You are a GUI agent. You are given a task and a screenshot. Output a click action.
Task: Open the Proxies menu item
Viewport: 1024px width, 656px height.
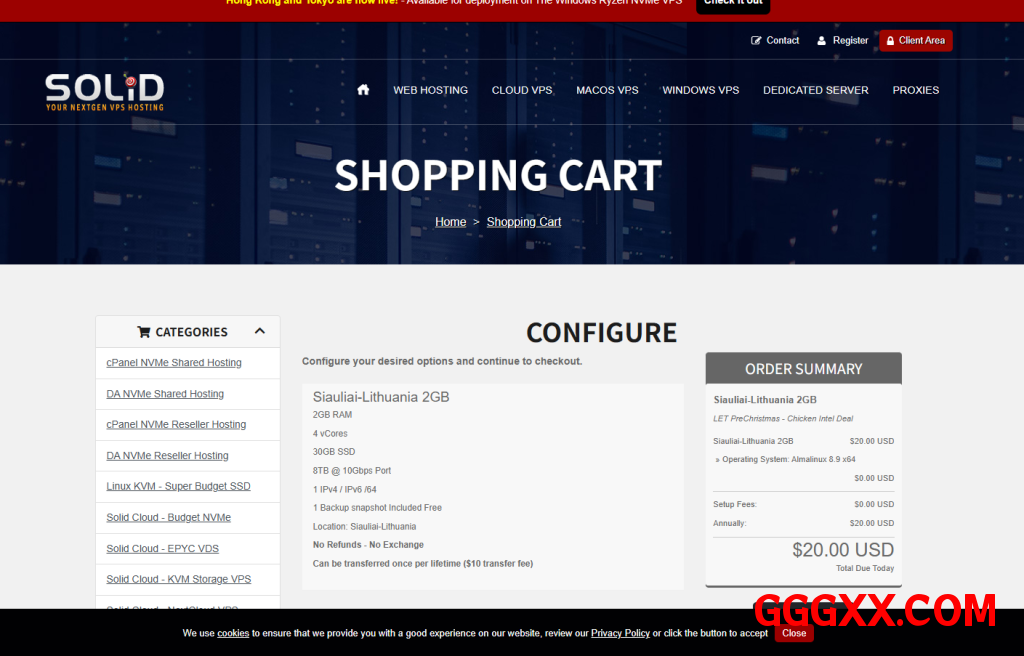click(x=915, y=90)
